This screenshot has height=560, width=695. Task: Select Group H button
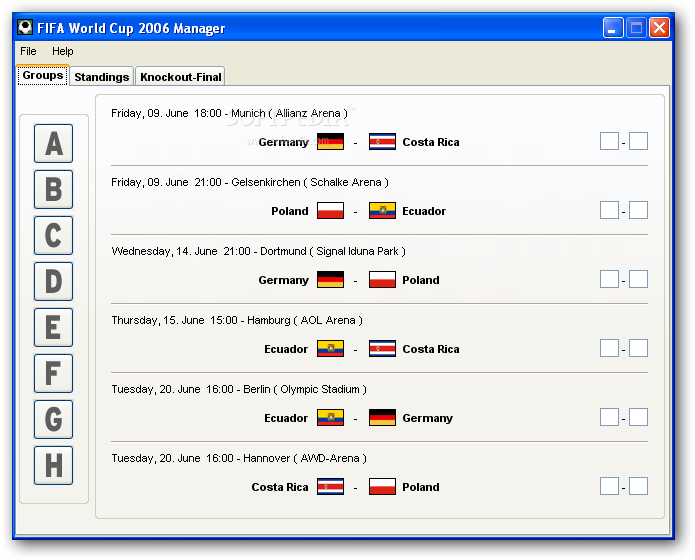54,466
